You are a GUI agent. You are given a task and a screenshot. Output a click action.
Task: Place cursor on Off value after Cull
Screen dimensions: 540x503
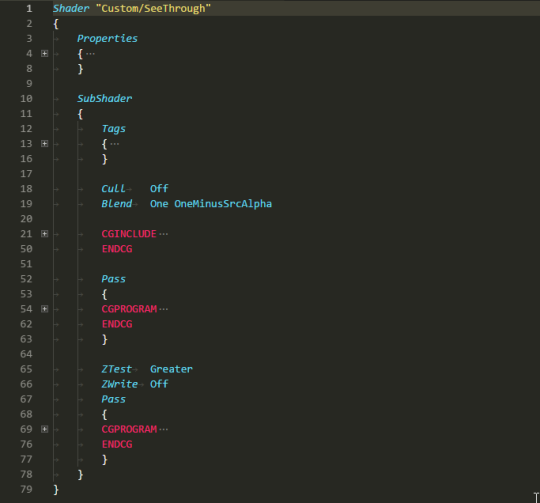point(159,189)
